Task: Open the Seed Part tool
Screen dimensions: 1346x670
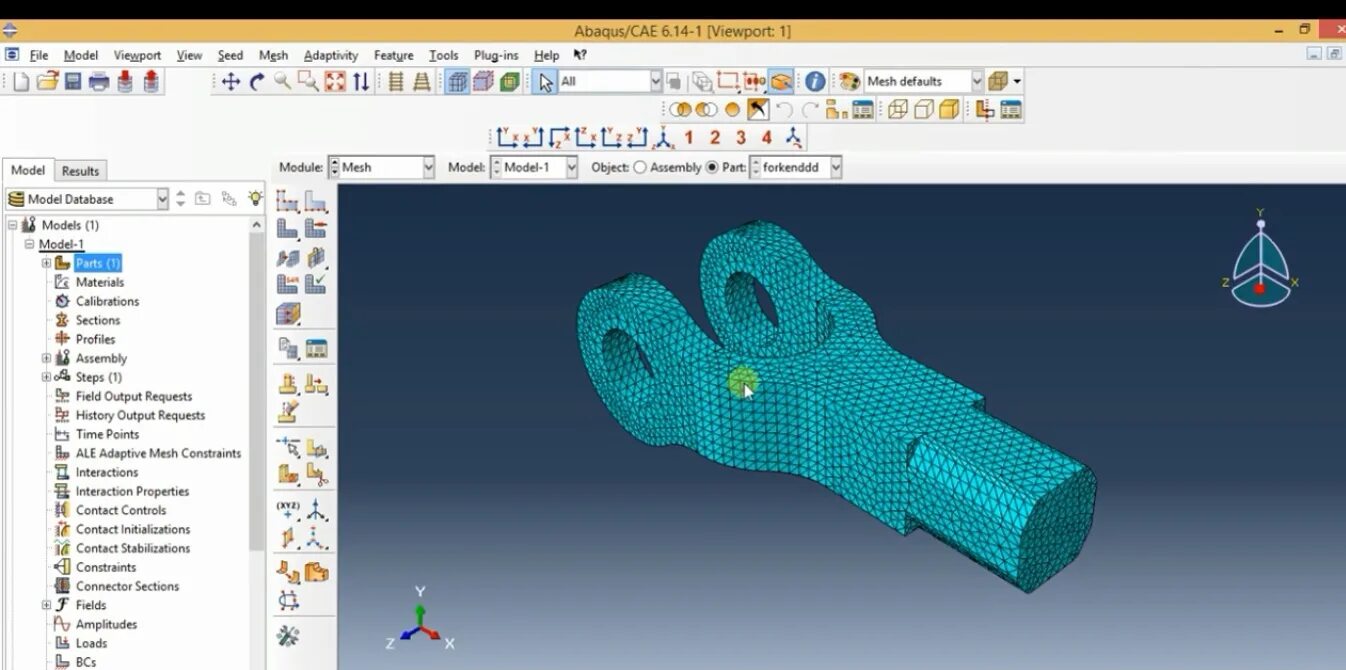Action: pyautogui.click(x=290, y=201)
